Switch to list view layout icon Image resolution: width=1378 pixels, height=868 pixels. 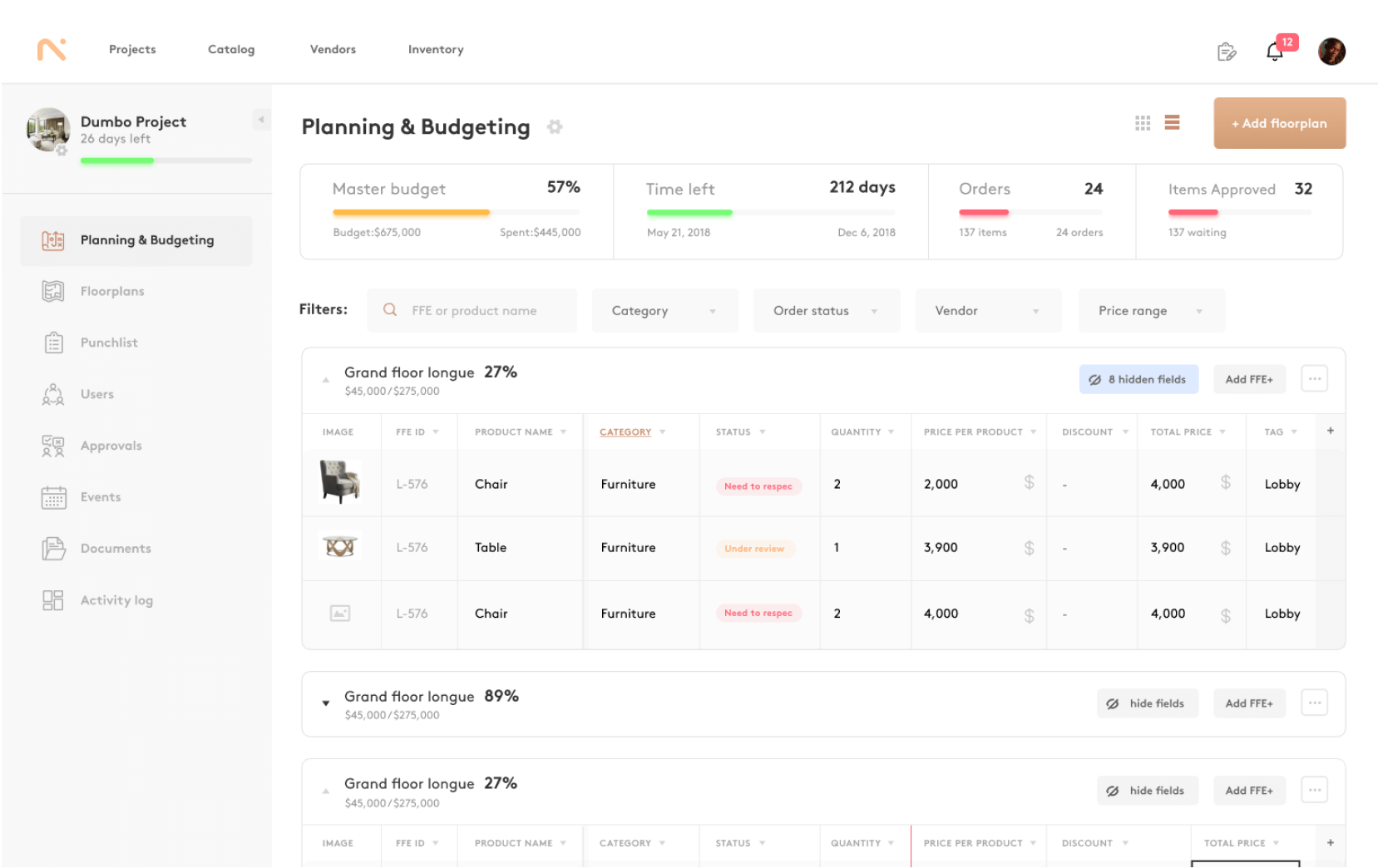(1172, 123)
